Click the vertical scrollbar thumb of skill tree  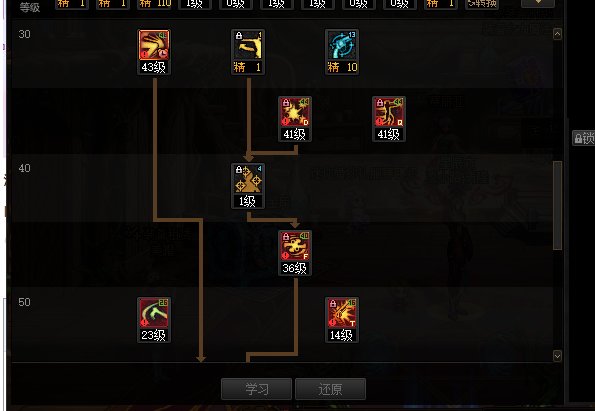click(557, 205)
